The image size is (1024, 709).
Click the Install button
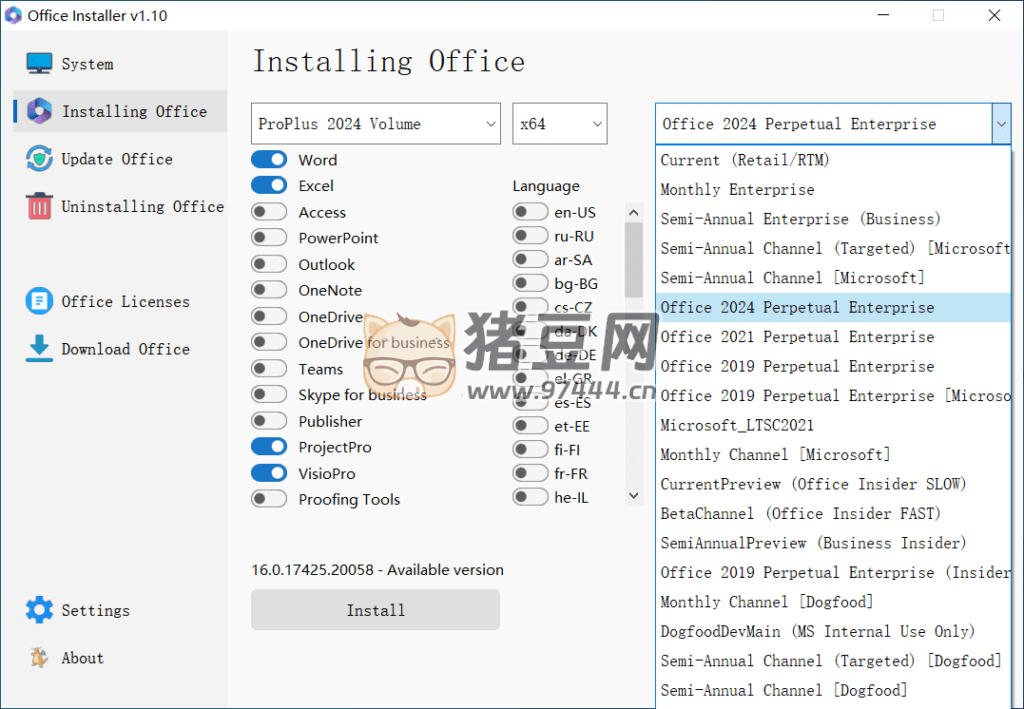coord(376,610)
